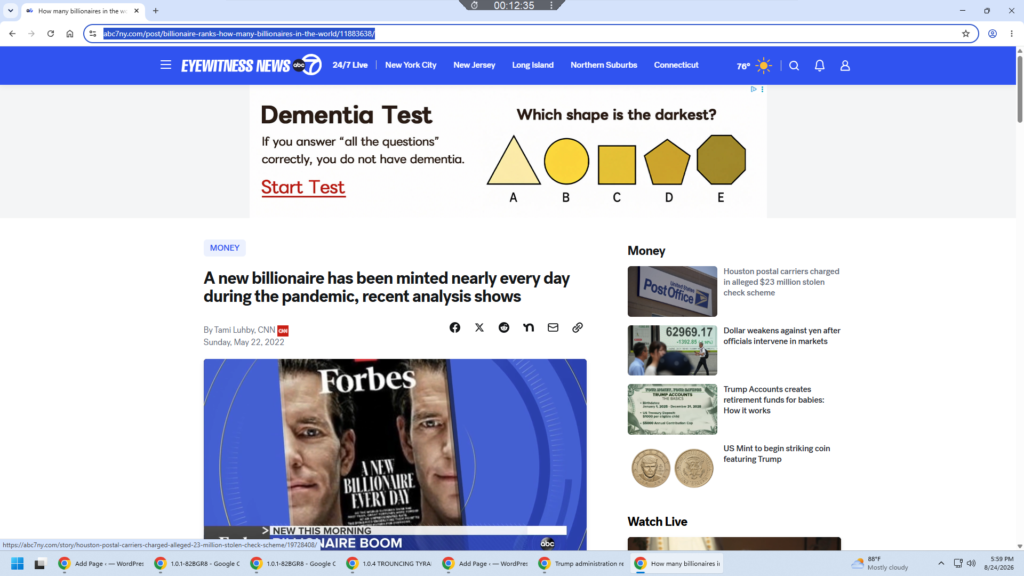
Task: Open Long Island section
Action: tap(533, 65)
